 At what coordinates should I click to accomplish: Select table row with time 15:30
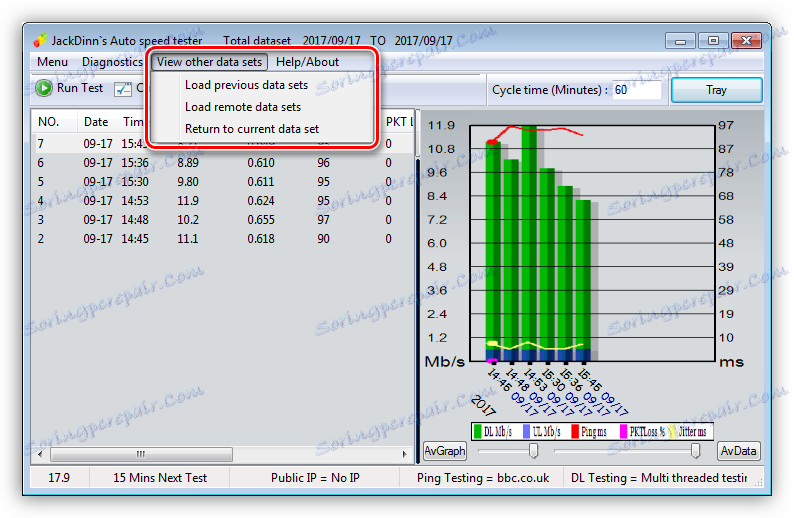point(223,182)
